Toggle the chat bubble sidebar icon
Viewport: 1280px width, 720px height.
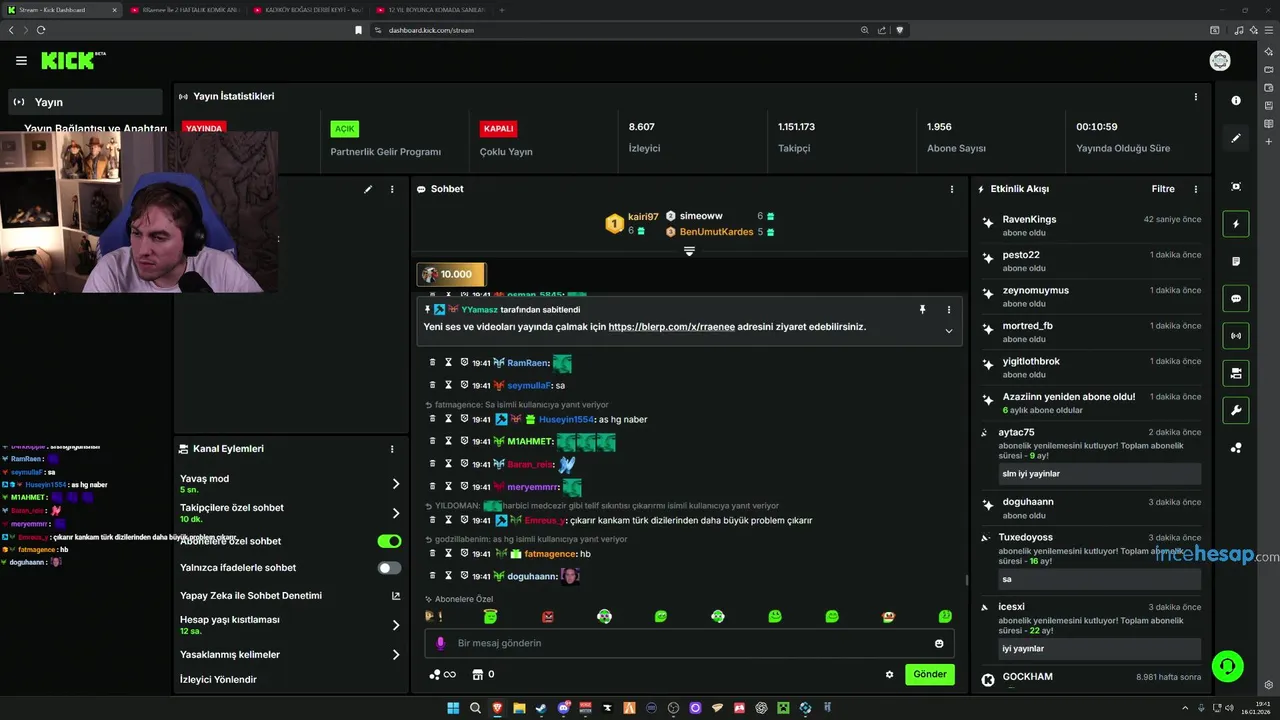click(1236, 298)
